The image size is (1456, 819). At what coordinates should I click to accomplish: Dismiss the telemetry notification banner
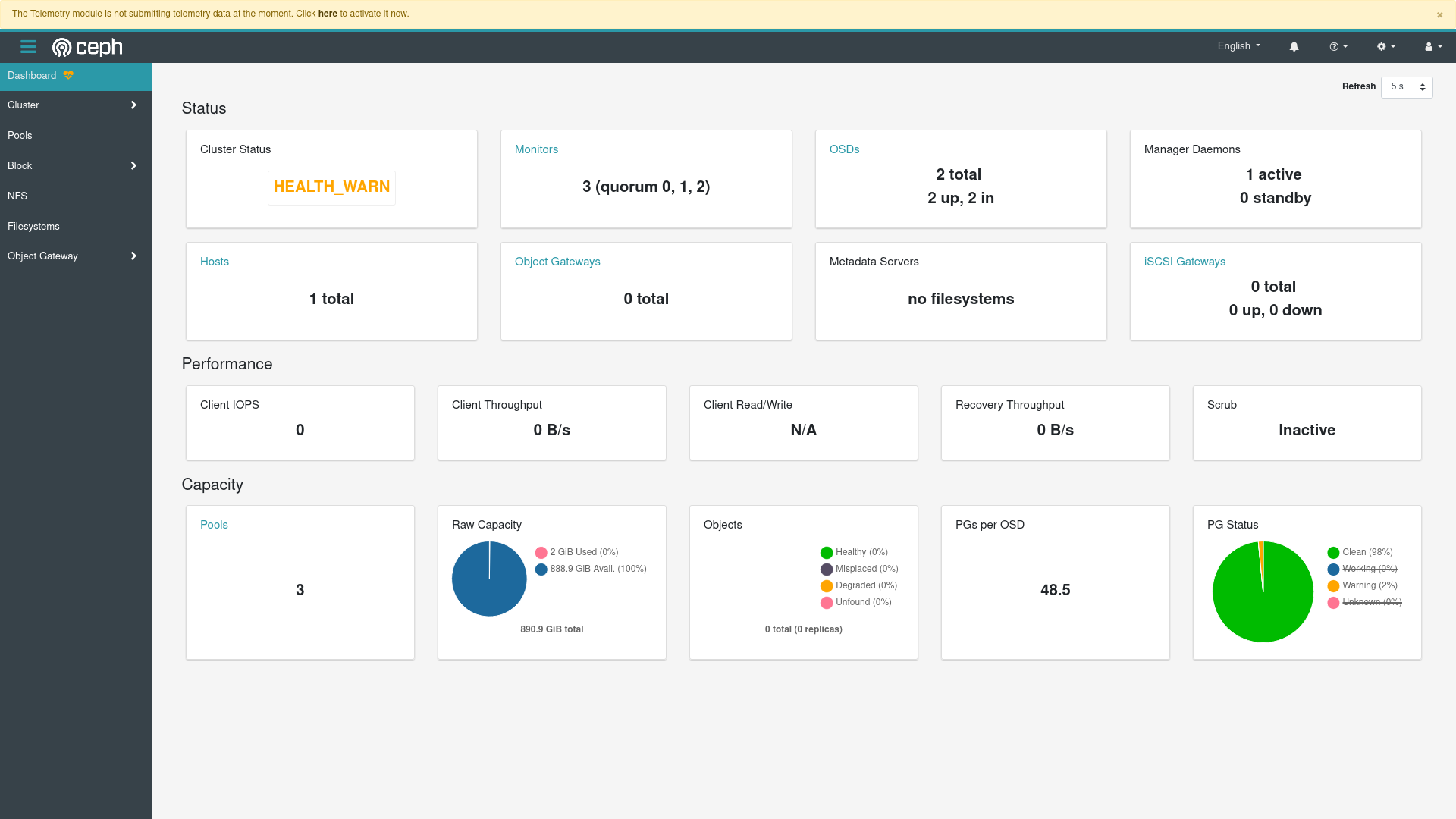(x=1439, y=14)
